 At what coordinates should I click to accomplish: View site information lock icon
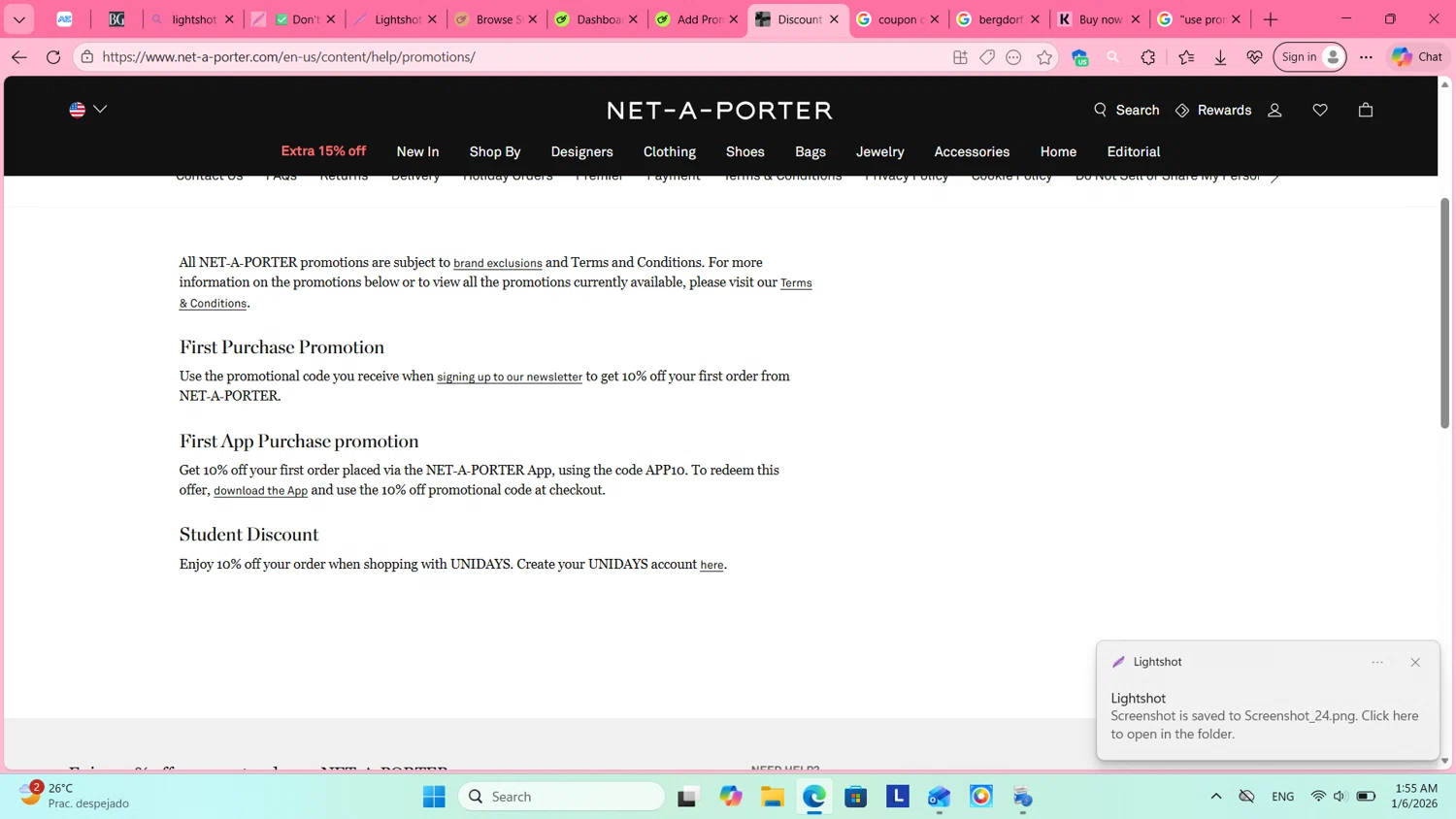tap(87, 57)
